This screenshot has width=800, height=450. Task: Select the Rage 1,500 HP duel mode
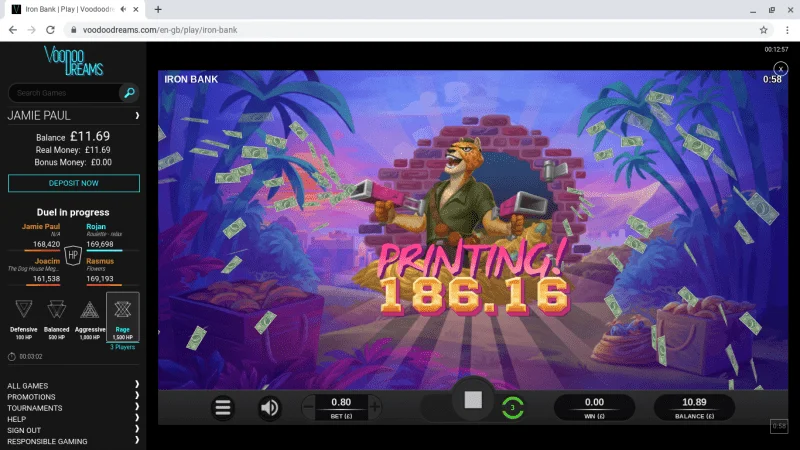[122, 317]
